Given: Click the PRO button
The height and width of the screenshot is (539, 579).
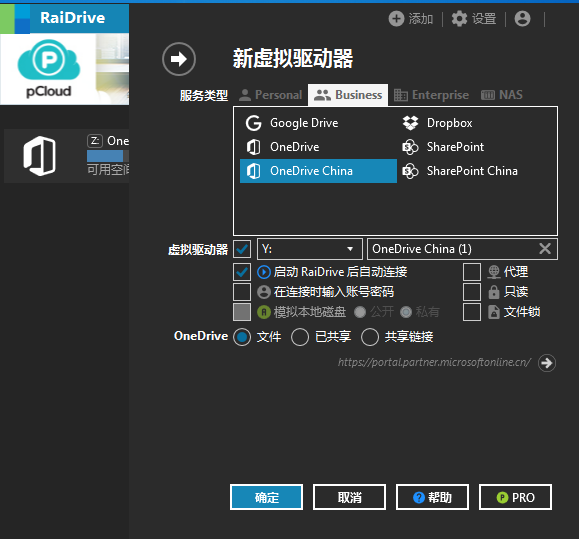Looking at the screenshot, I should [x=515, y=497].
